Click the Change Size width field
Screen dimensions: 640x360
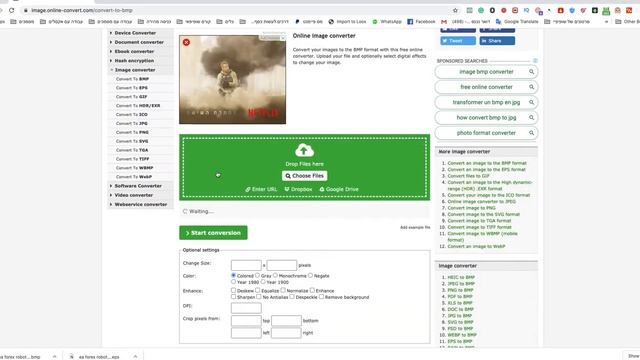click(x=246, y=265)
